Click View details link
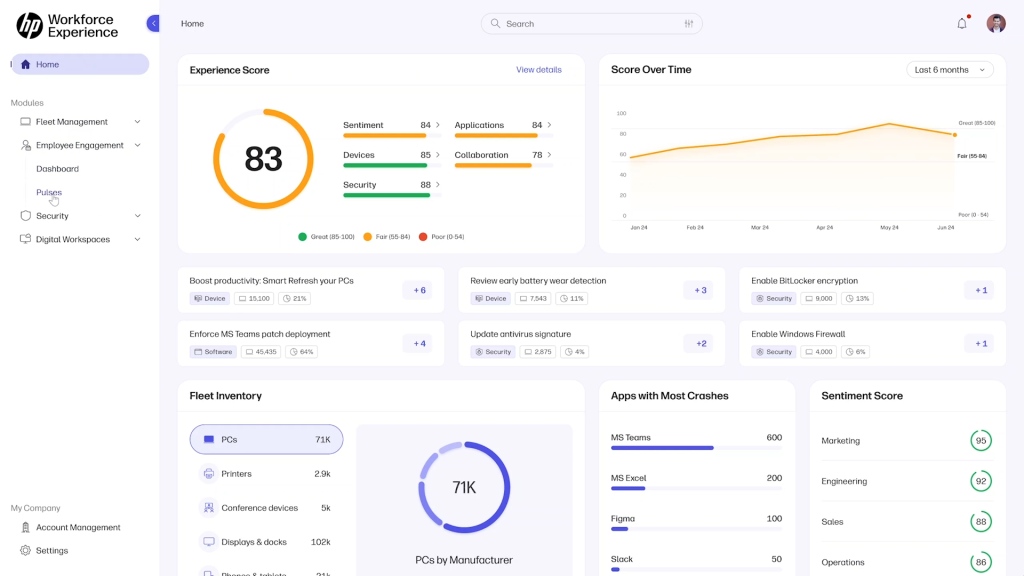 click(539, 70)
